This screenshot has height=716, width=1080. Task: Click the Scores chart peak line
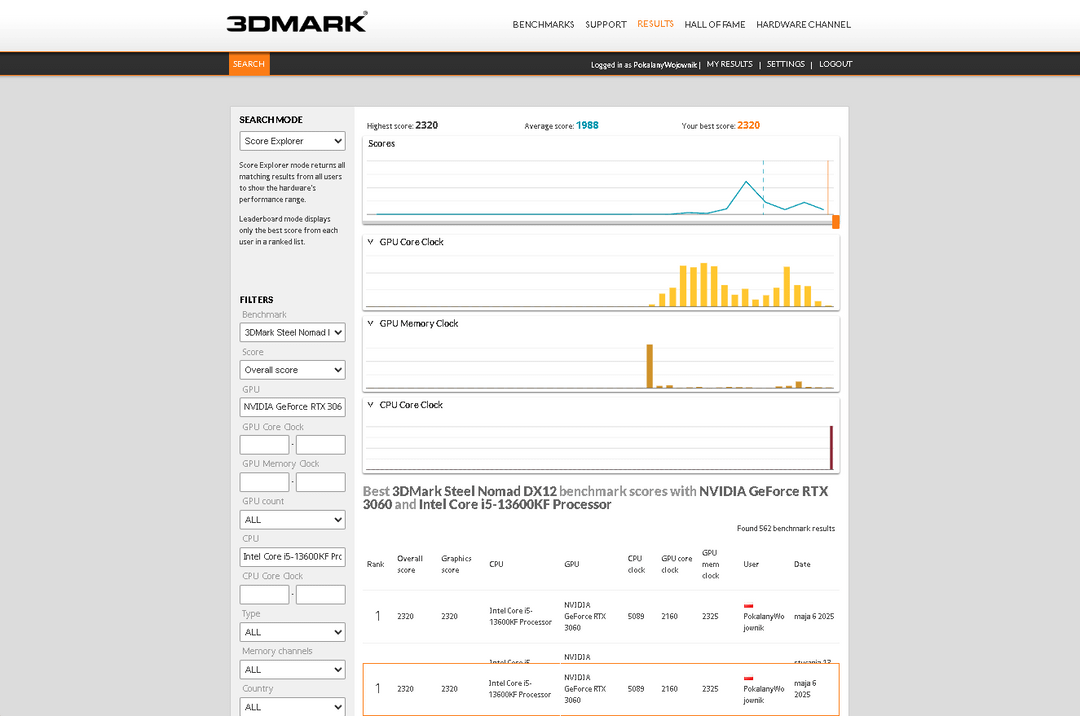click(746, 182)
